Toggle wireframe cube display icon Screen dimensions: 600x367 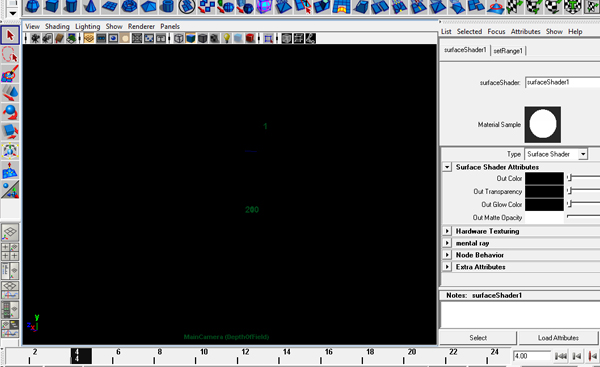point(178,38)
